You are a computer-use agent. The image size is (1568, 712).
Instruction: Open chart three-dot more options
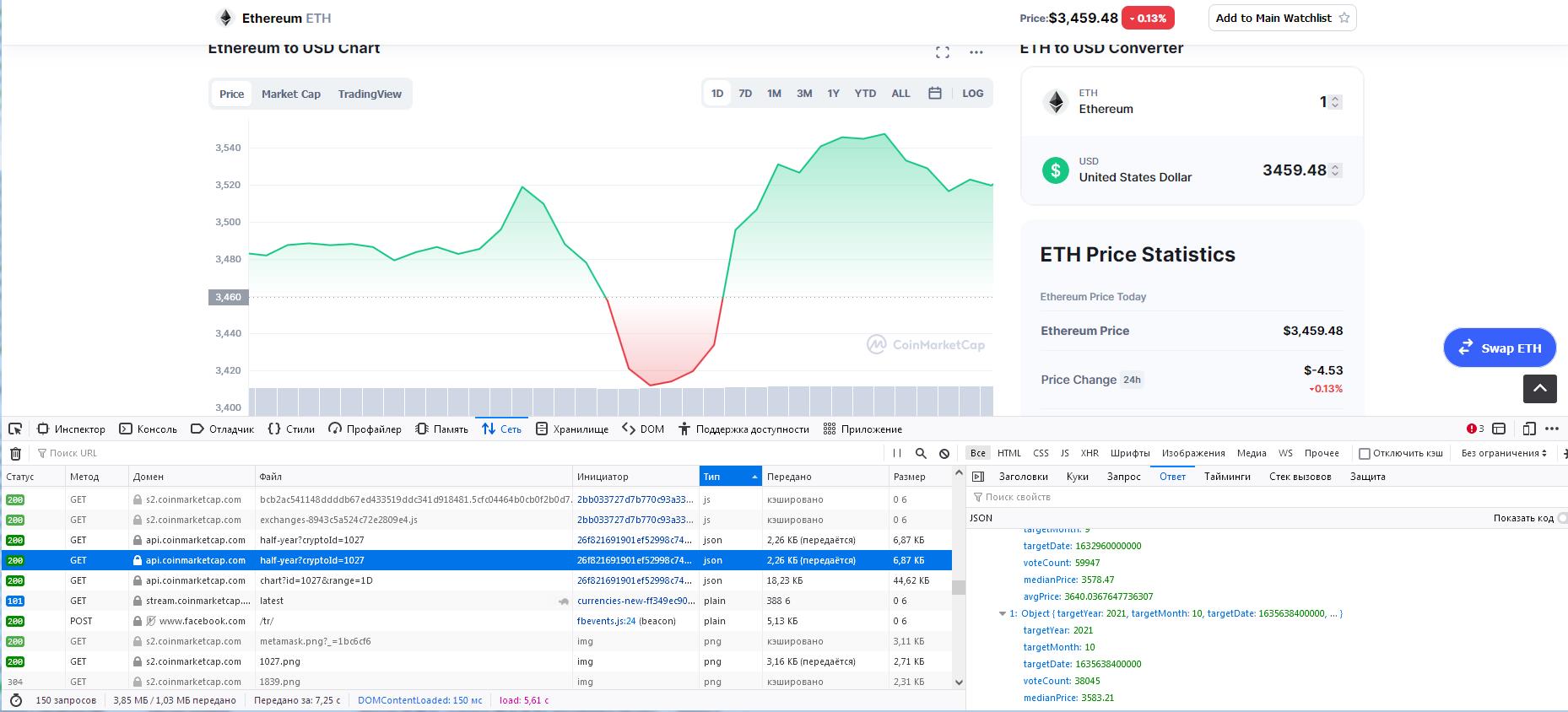(x=976, y=52)
